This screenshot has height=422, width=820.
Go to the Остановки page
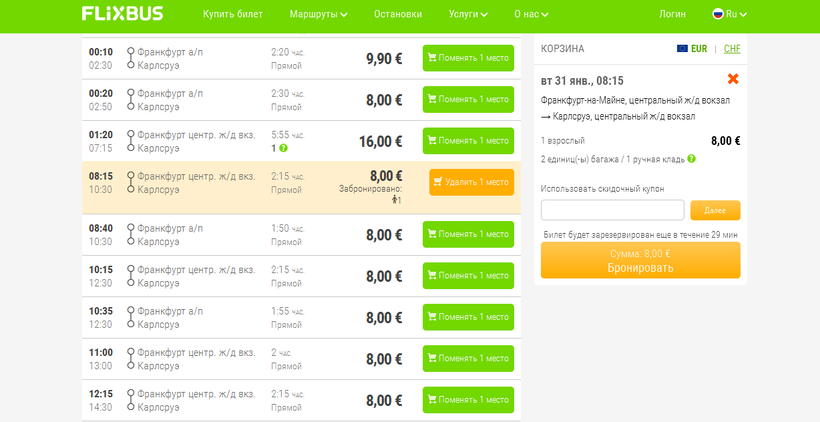(x=398, y=14)
